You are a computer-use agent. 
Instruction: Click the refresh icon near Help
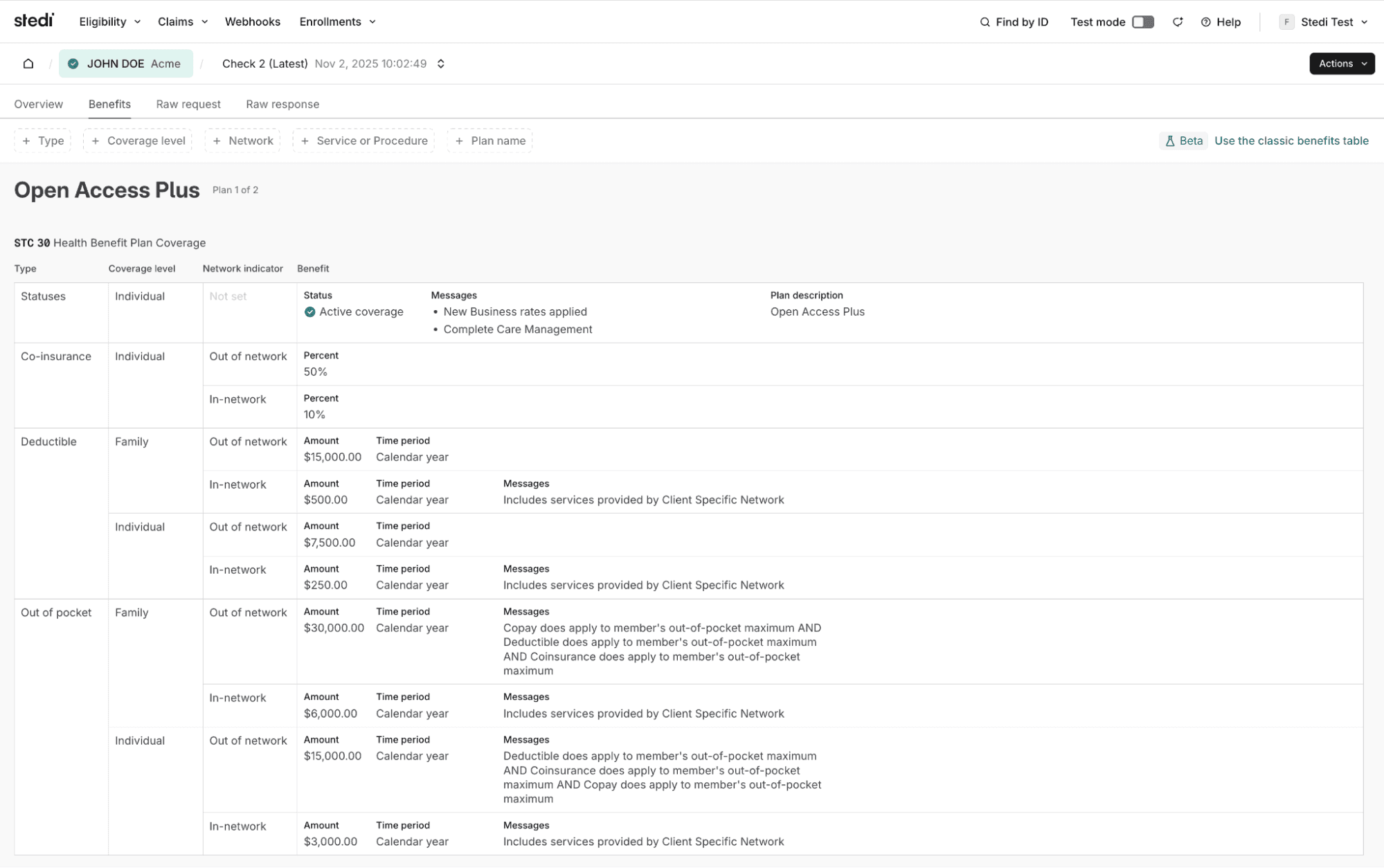pos(1177,22)
